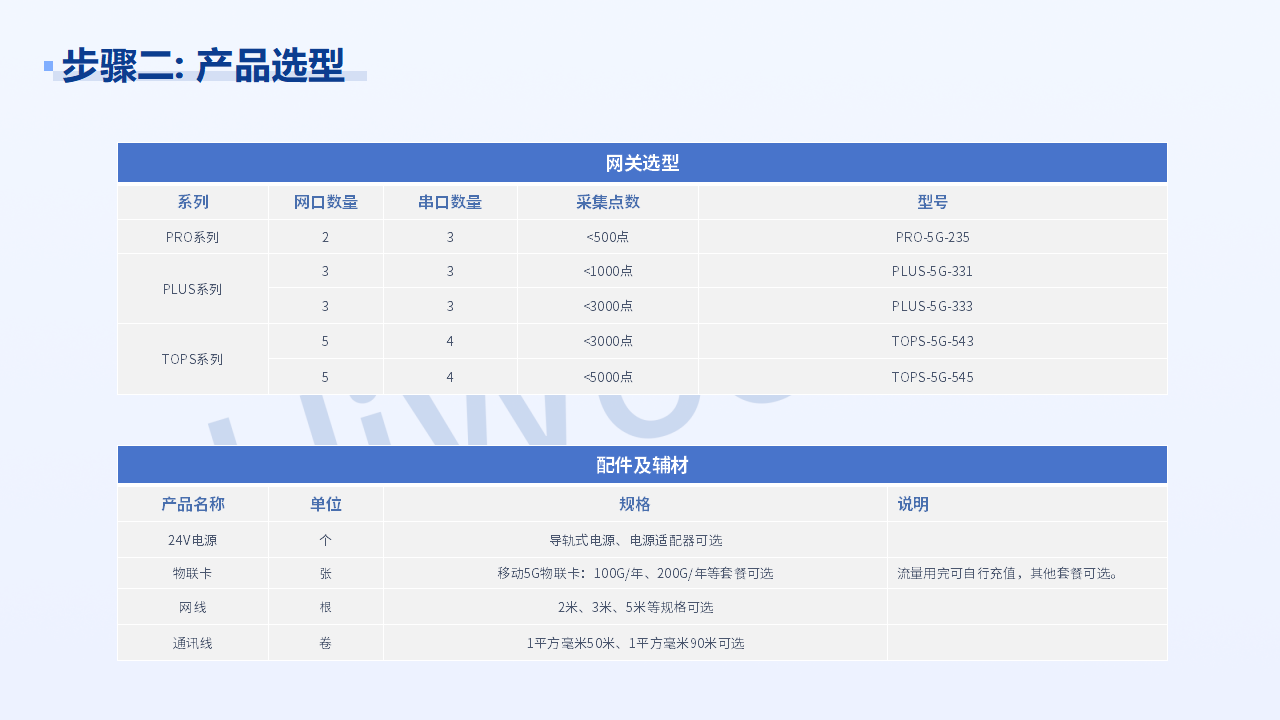Click the 2米、3米、5米等规格可选 spec
This screenshot has height=720, width=1280.
pos(635,607)
